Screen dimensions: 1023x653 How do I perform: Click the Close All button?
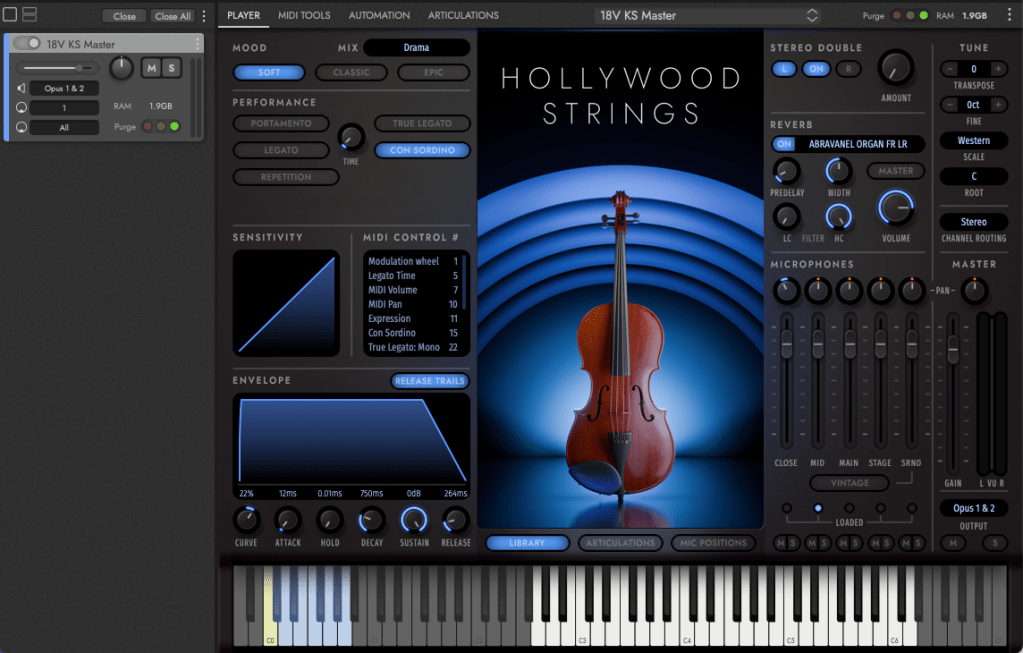[172, 16]
